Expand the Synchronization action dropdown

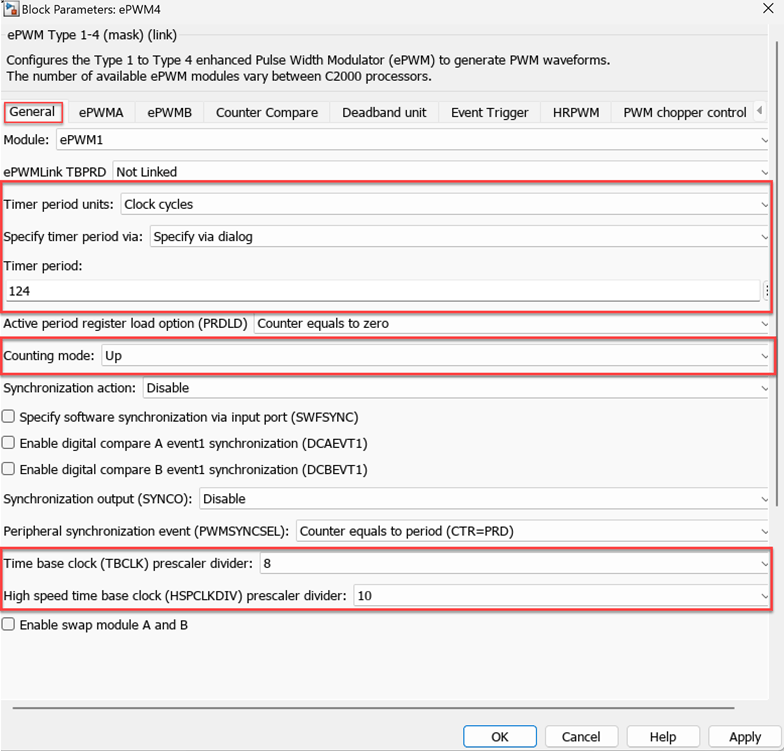point(457,388)
